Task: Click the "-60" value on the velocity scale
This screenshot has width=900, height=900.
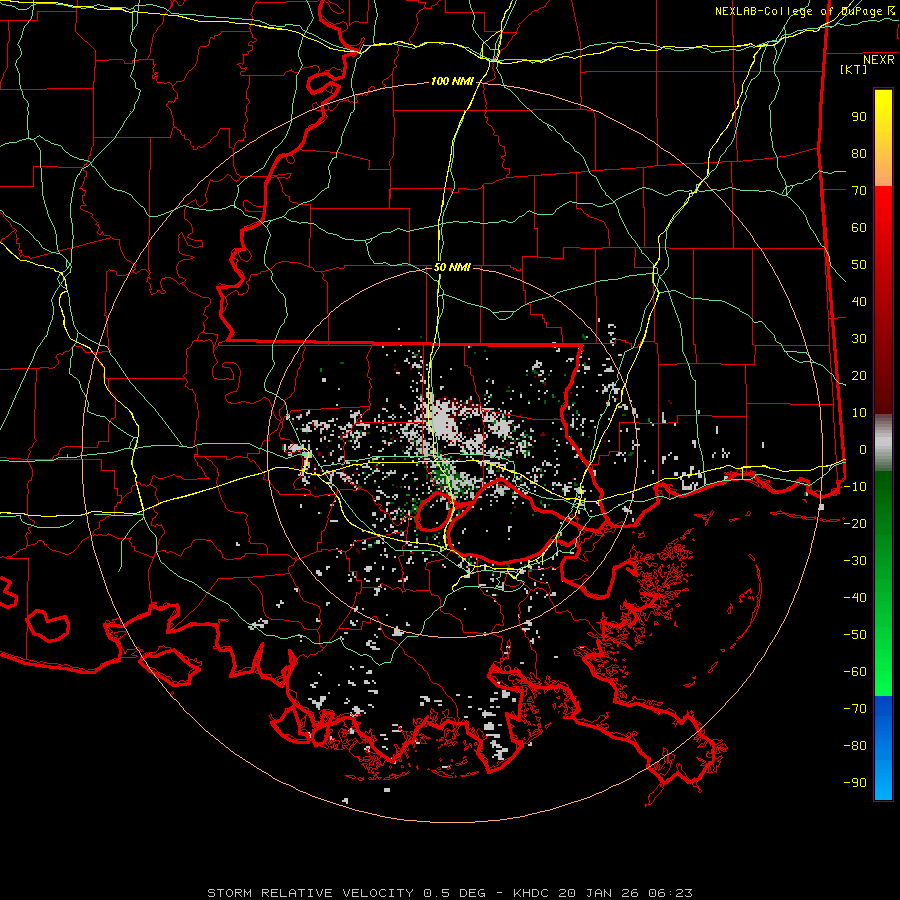Action: tap(855, 672)
